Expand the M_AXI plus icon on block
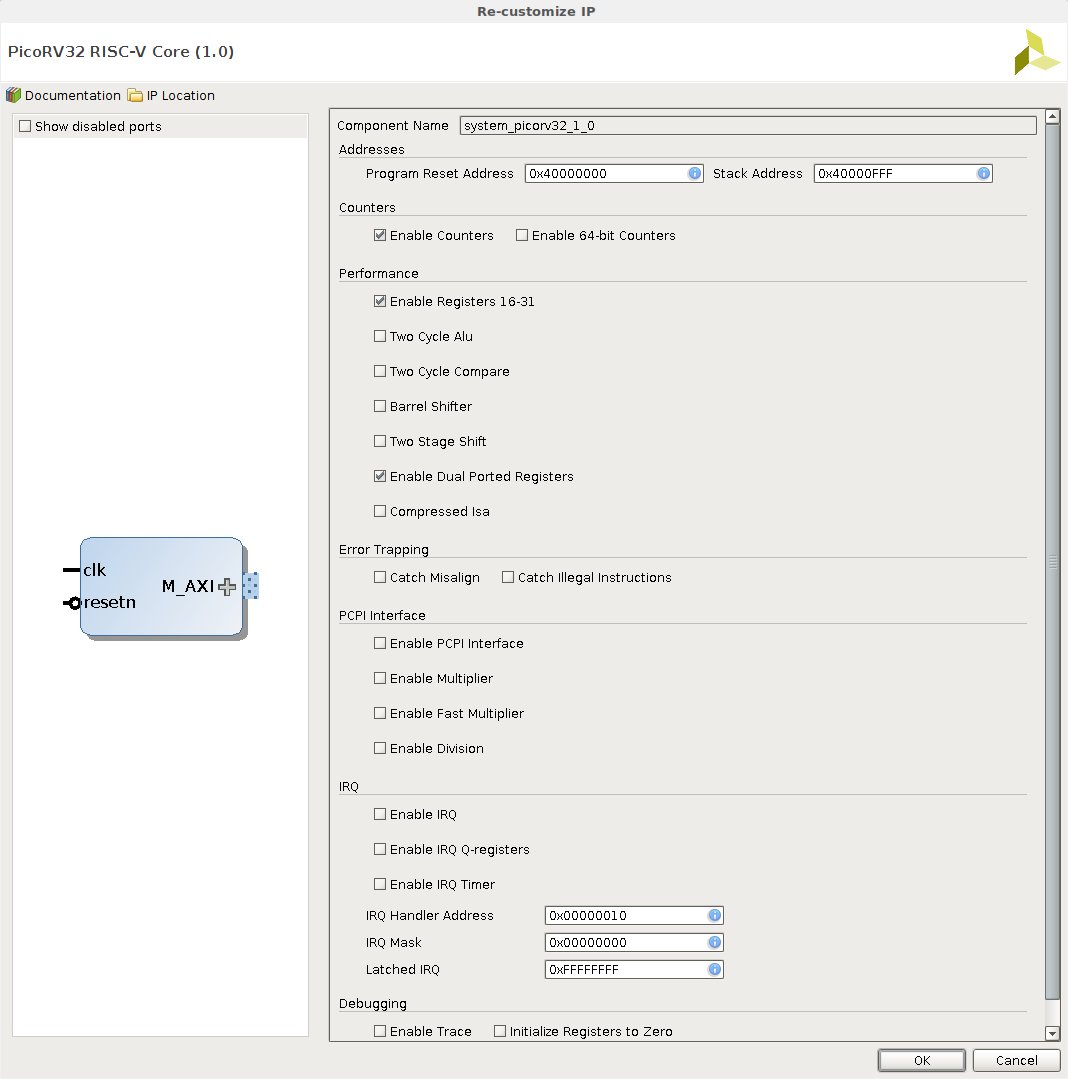Viewport: 1068px width, 1079px height. click(x=226, y=586)
